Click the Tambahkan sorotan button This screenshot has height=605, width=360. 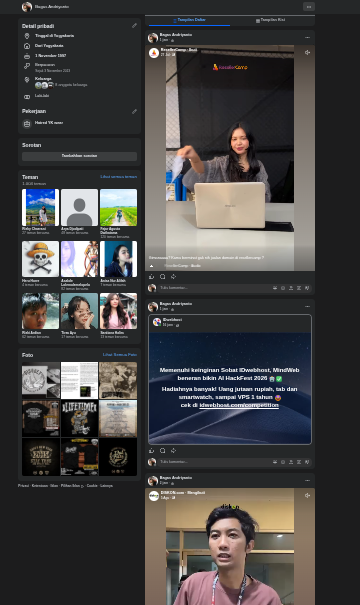79,156
